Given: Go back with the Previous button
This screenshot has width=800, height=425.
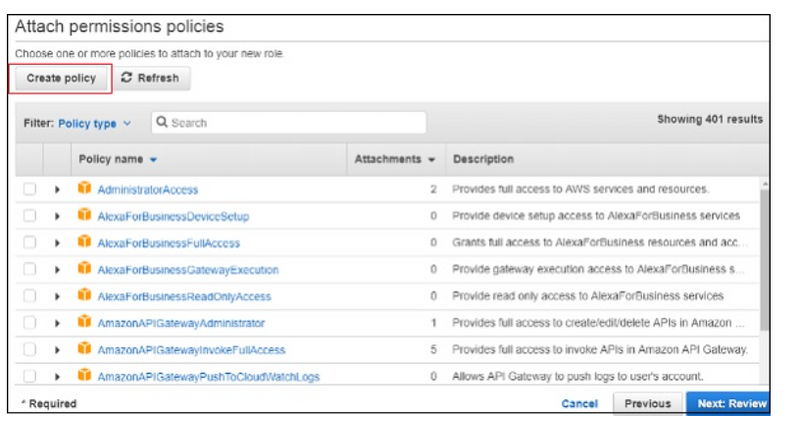Looking at the screenshot, I should pos(648,404).
